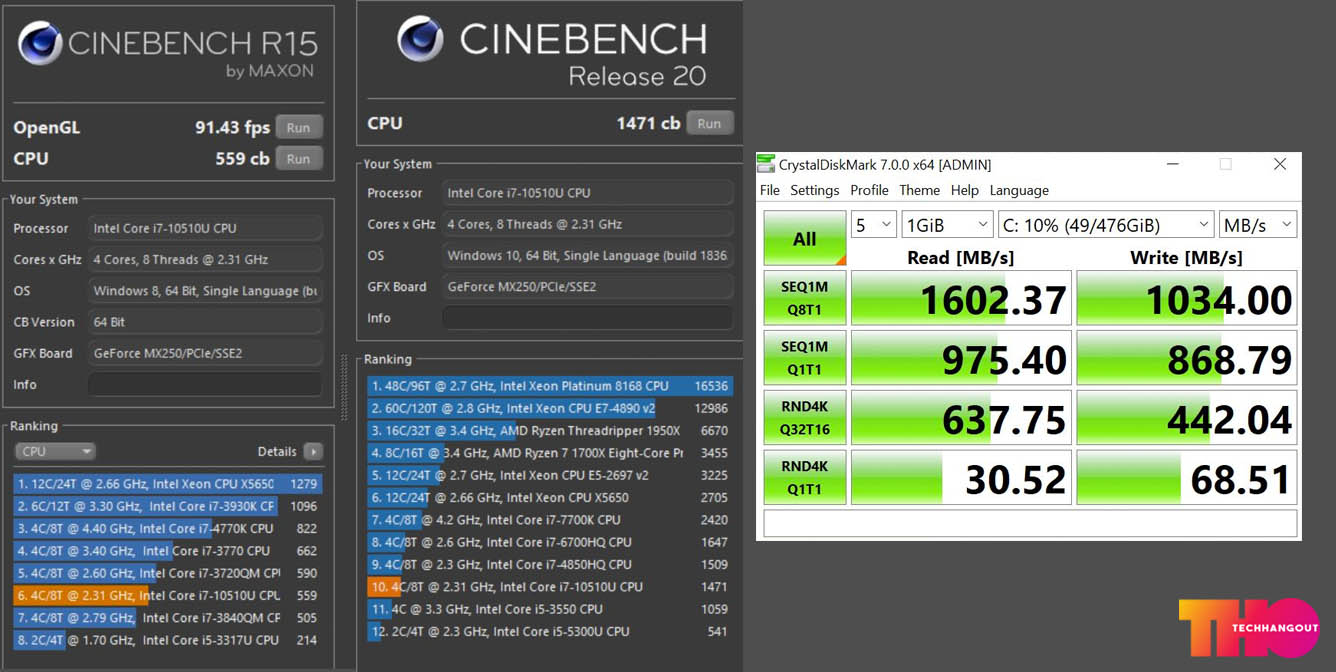Select the Core i7-4770K ranking row
This screenshot has height=672, width=1336.
[x=168, y=528]
